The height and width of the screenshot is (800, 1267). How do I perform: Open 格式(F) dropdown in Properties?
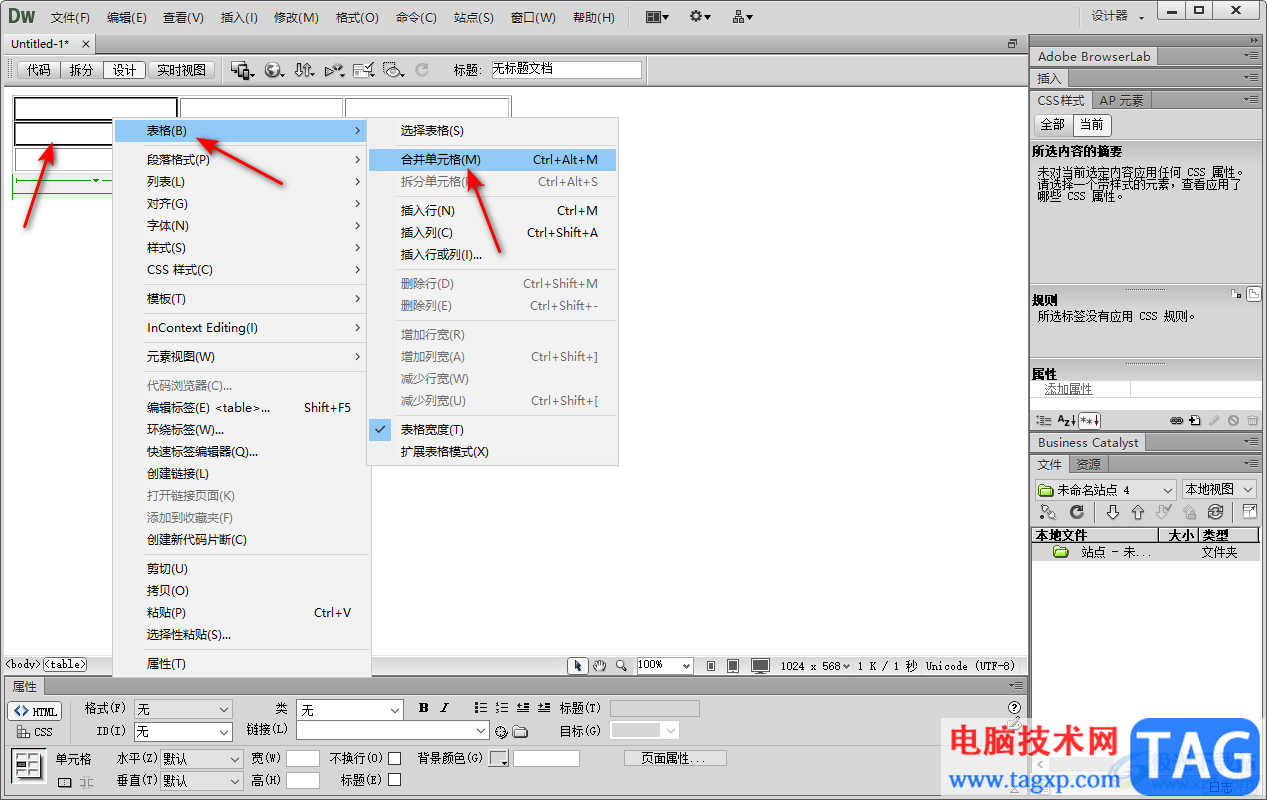point(183,709)
